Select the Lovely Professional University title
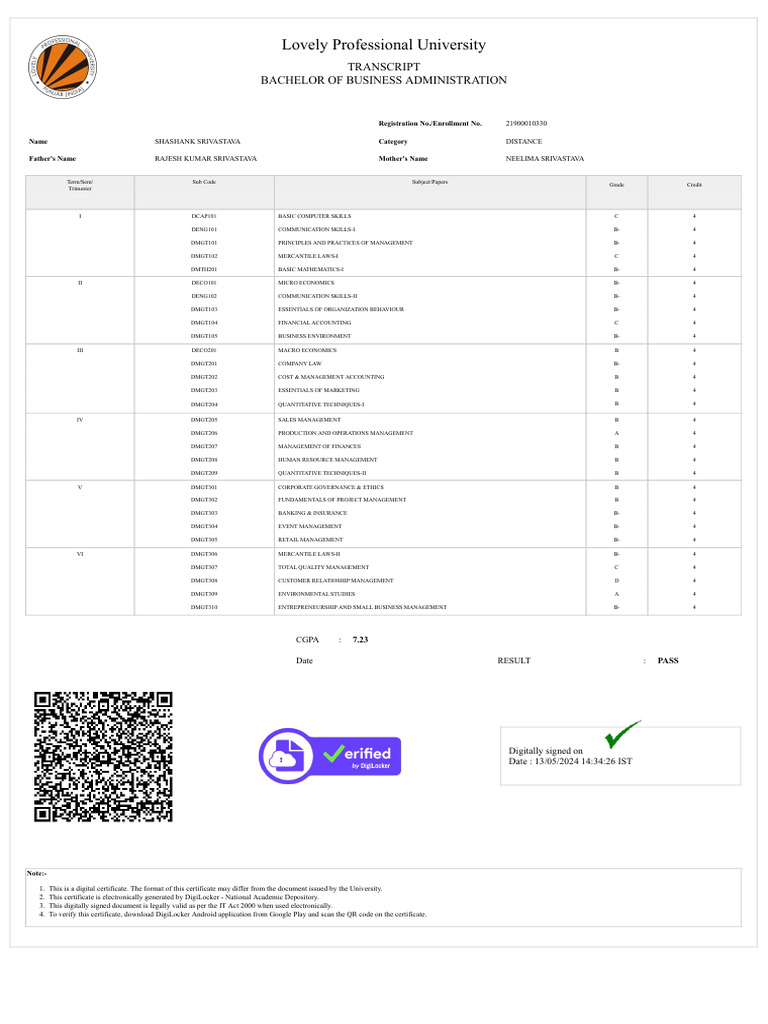 384,45
